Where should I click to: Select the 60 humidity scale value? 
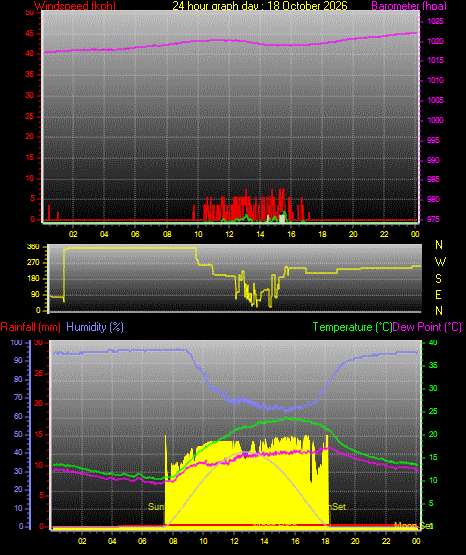coord(18,417)
